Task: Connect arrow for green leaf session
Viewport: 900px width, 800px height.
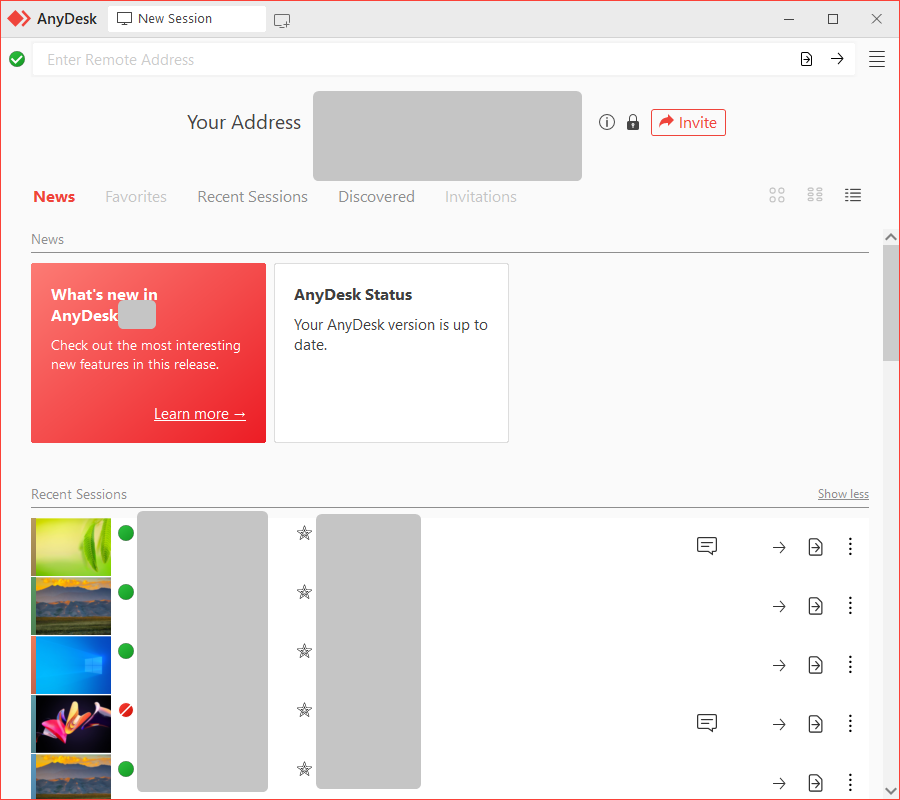Action: 779,547
